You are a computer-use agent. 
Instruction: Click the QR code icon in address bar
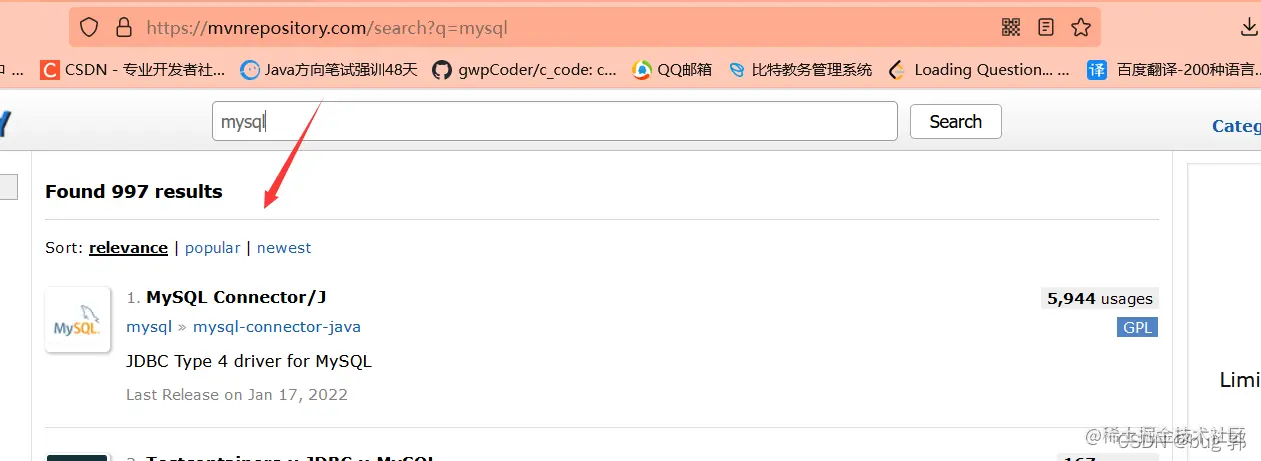[1011, 27]
